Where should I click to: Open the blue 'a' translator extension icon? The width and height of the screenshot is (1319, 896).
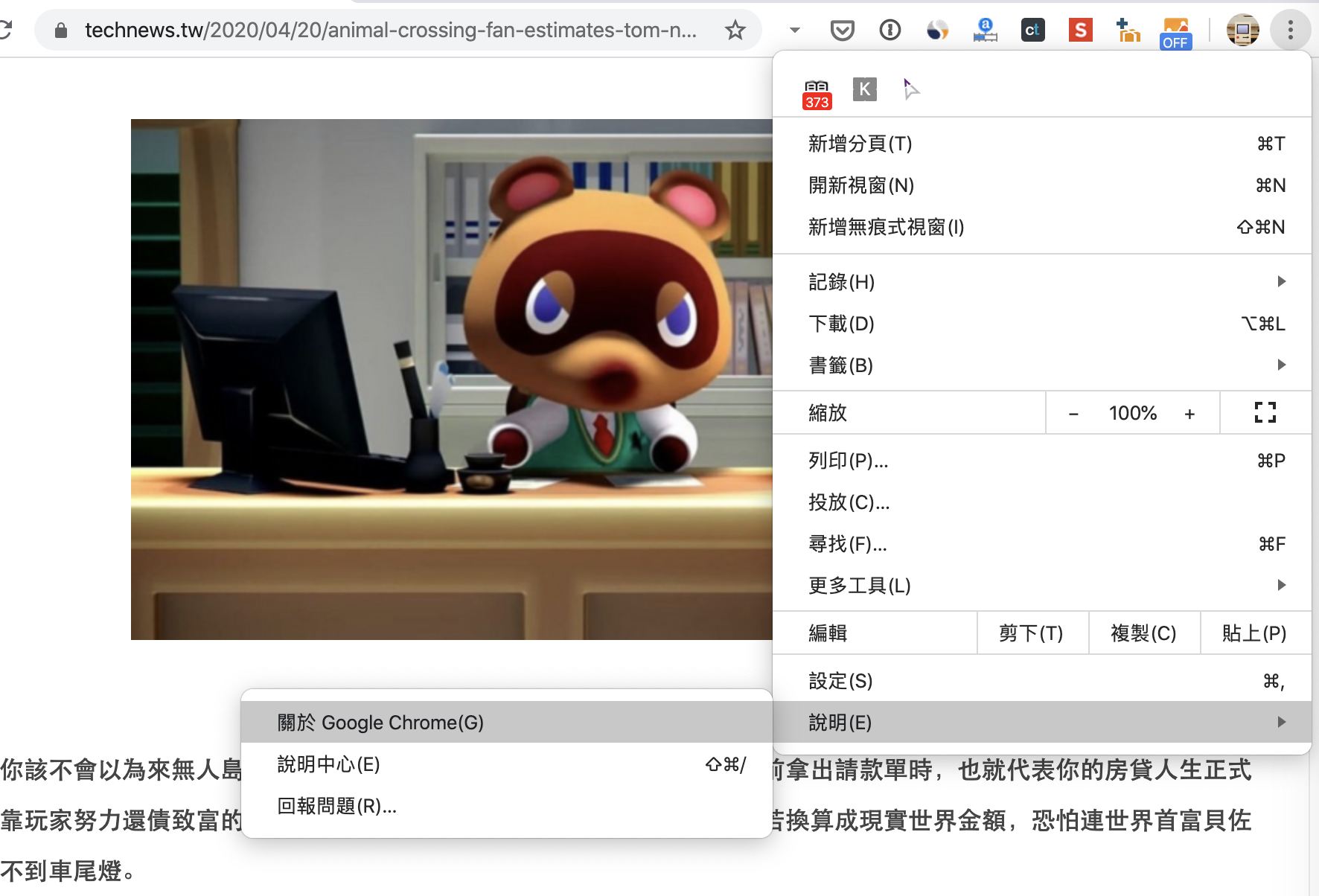pyautogui.click(x=985, y=31)
